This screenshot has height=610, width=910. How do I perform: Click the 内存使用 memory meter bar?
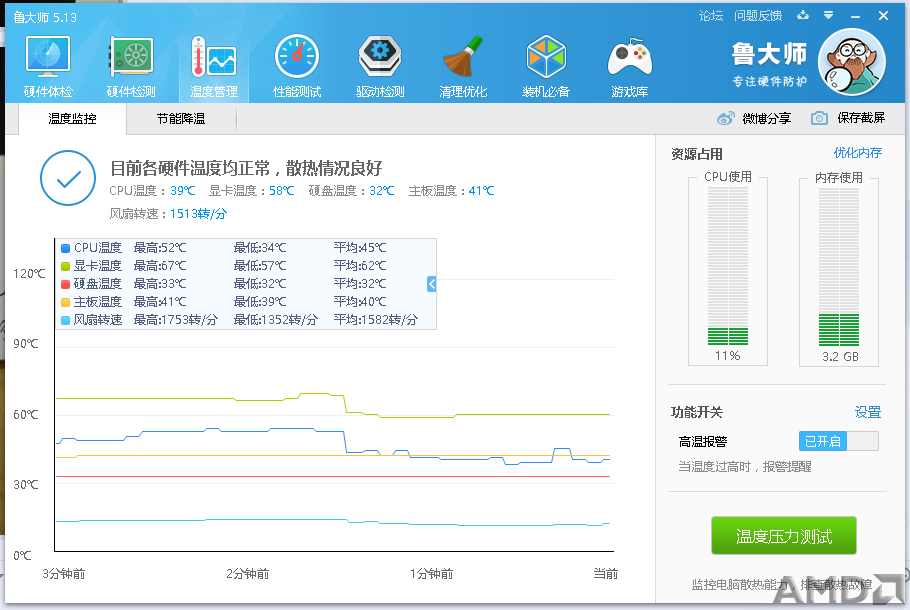point(839,266)
